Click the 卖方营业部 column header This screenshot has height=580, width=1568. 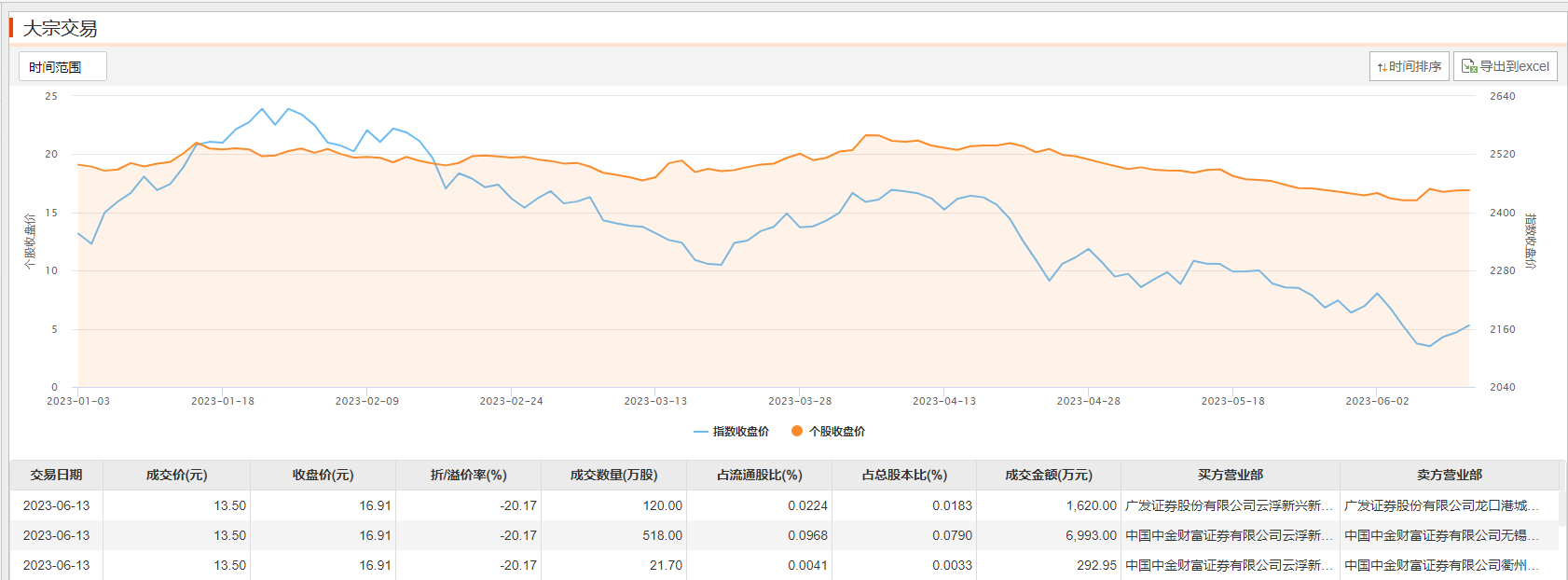point(1449,476)
